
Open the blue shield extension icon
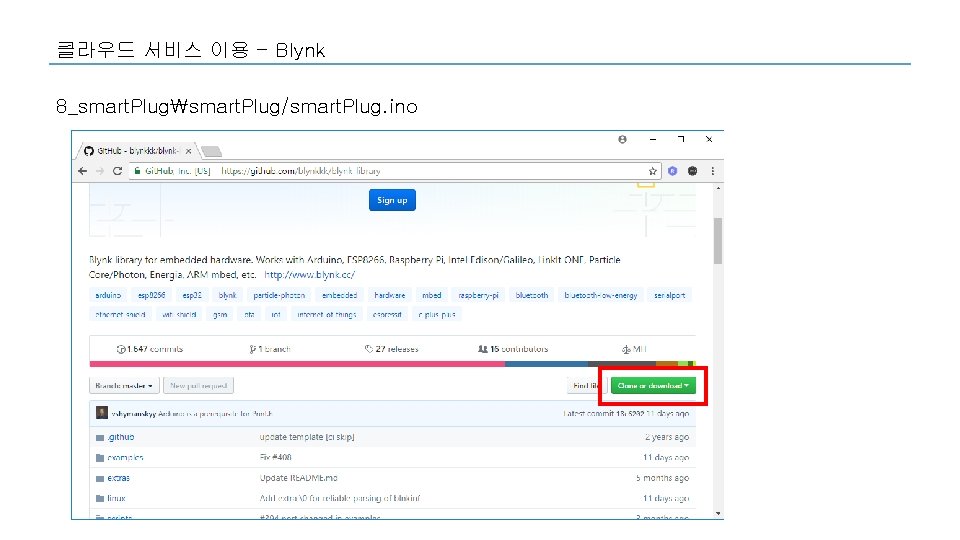pos(673,171)
